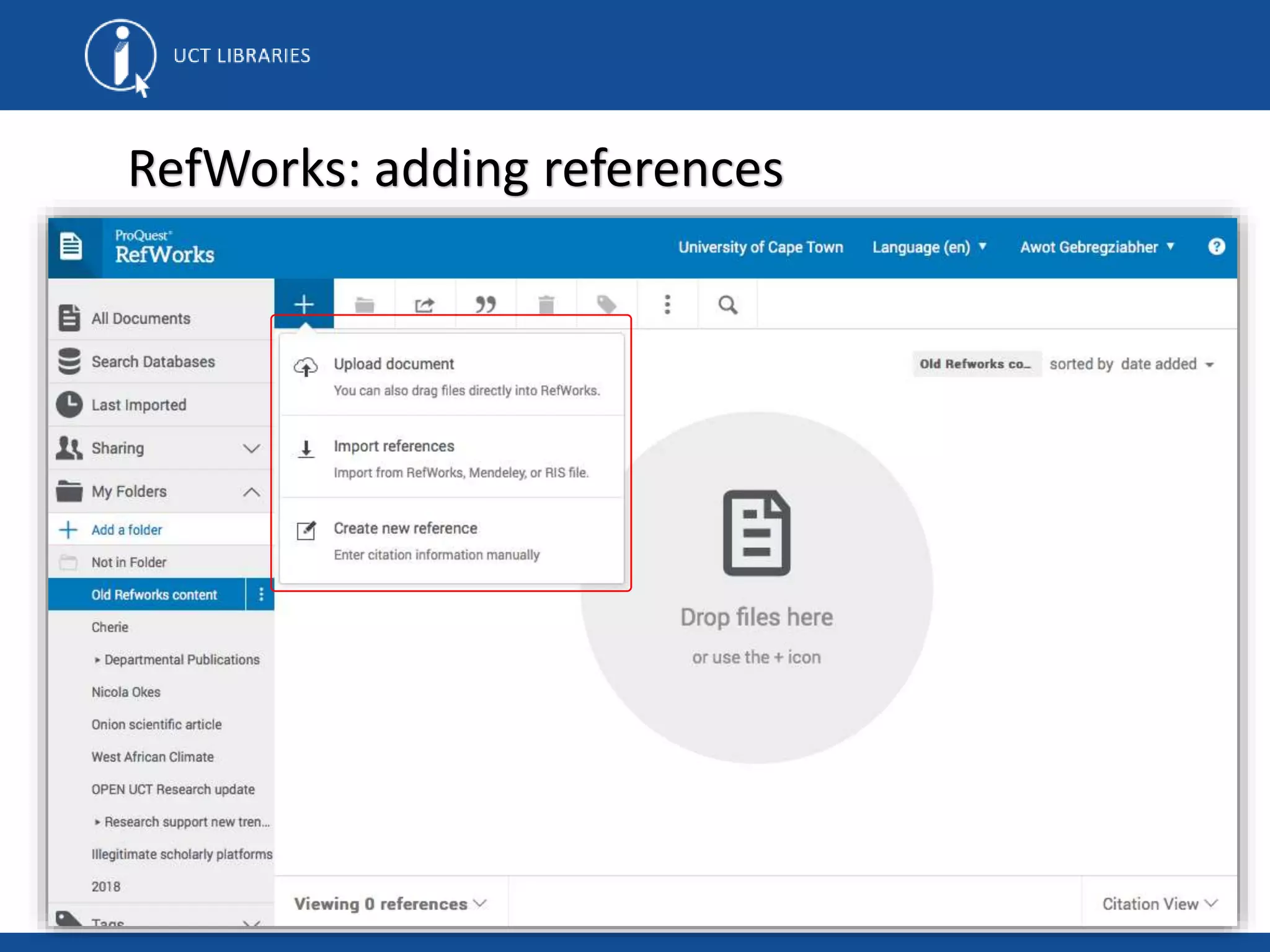Image resolution: width=1270 pixels, height=952 pixels.
Task: Click the Sharing people icon
Action: tap(69, 448)
